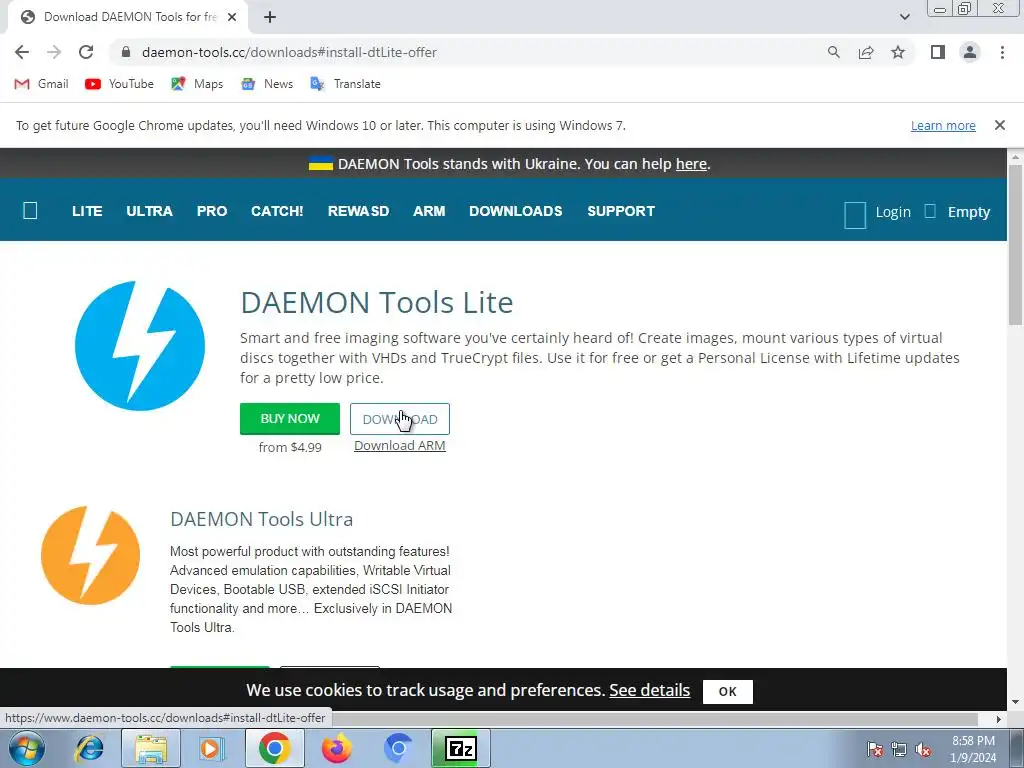
Task: Click the scroll down arrow of page scrollbar
Action: [1016, 702]
